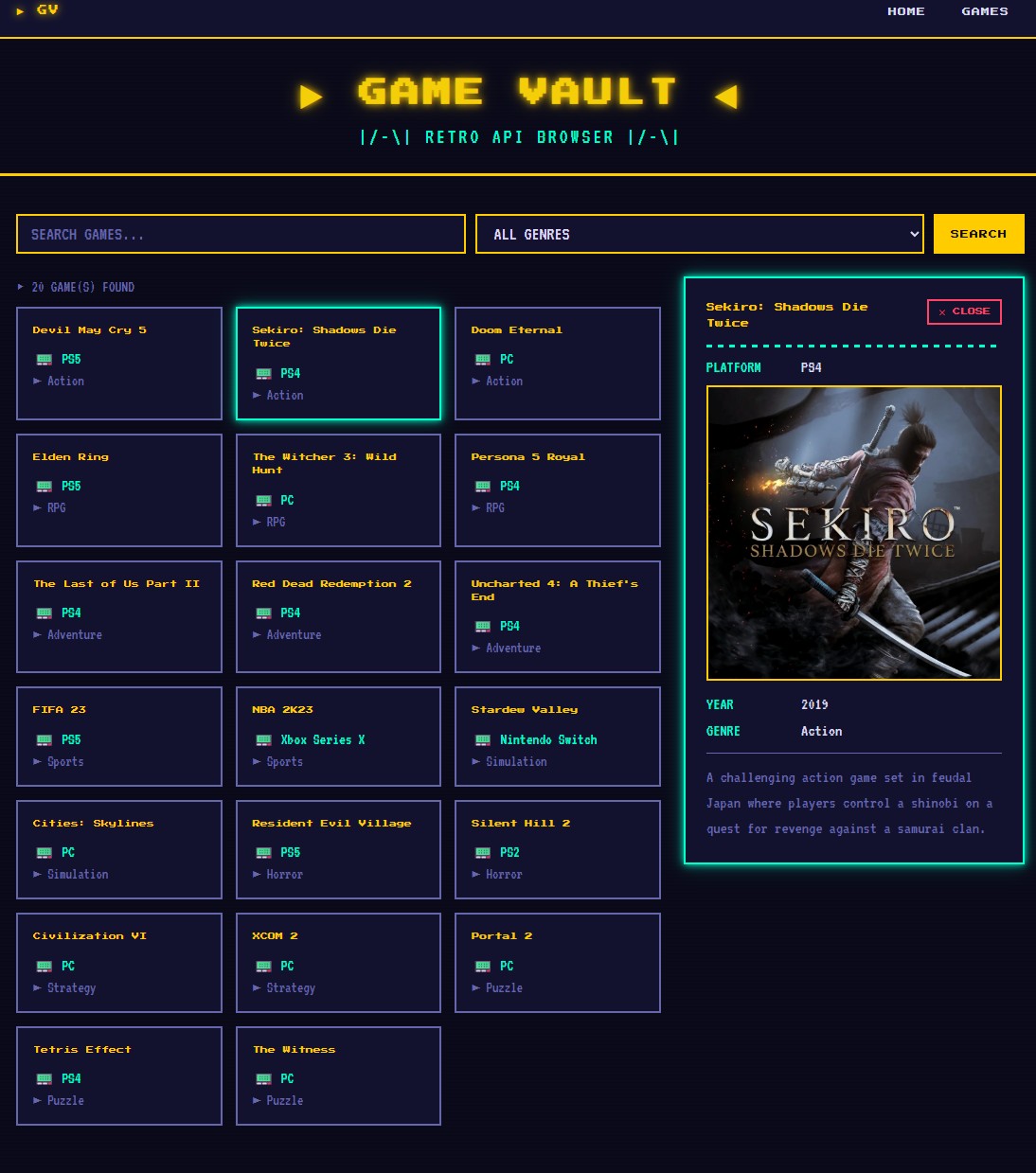The width and height of the screenshot is (1036, 1173).
Task: Click the Action genre value in details panel
Action: [x=821, y=732]
